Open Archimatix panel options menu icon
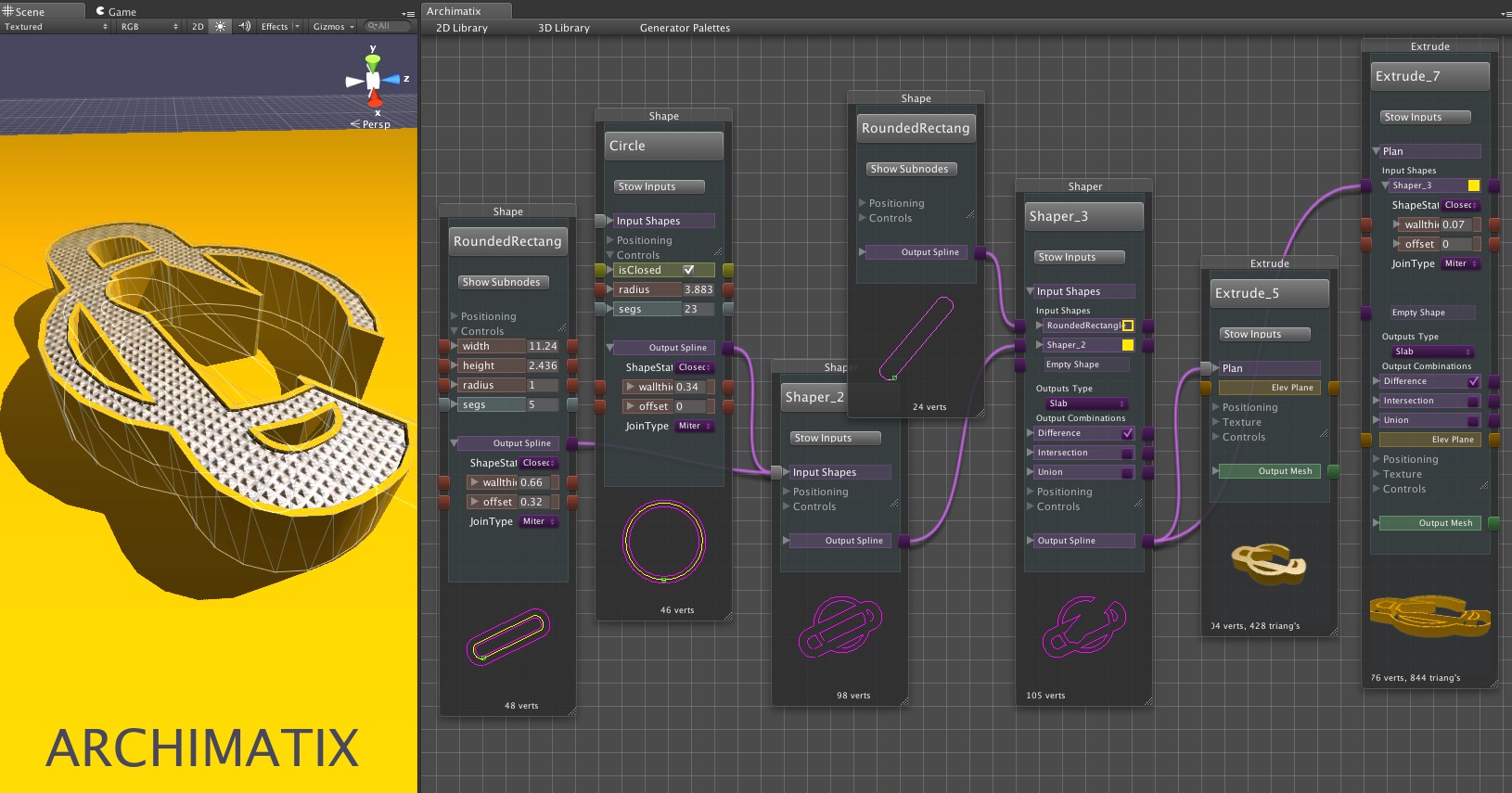Viewport: 1512px width, 793px height. click(1506, 13)
